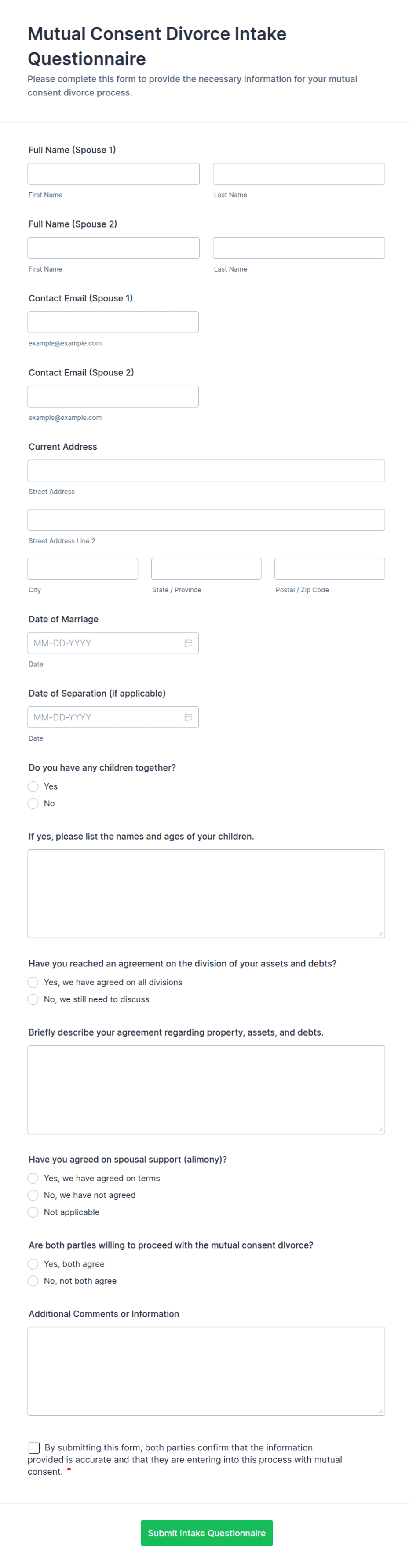Select "Yes, we have agreed on terms"

pos(33,1179)
